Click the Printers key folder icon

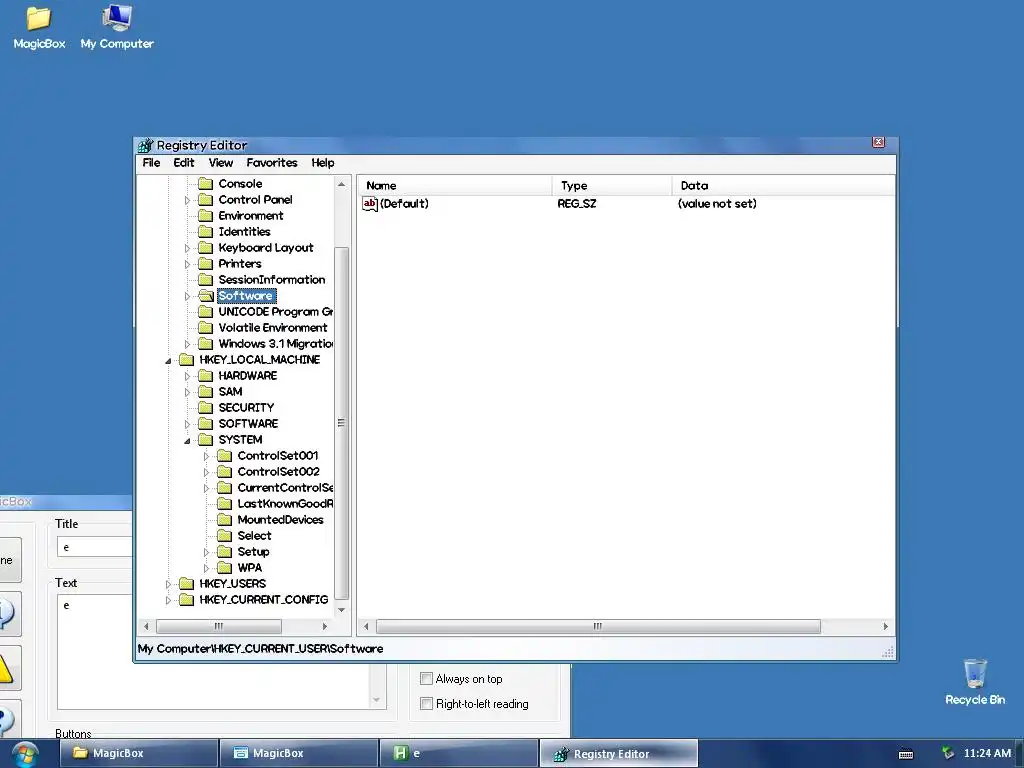206,264
